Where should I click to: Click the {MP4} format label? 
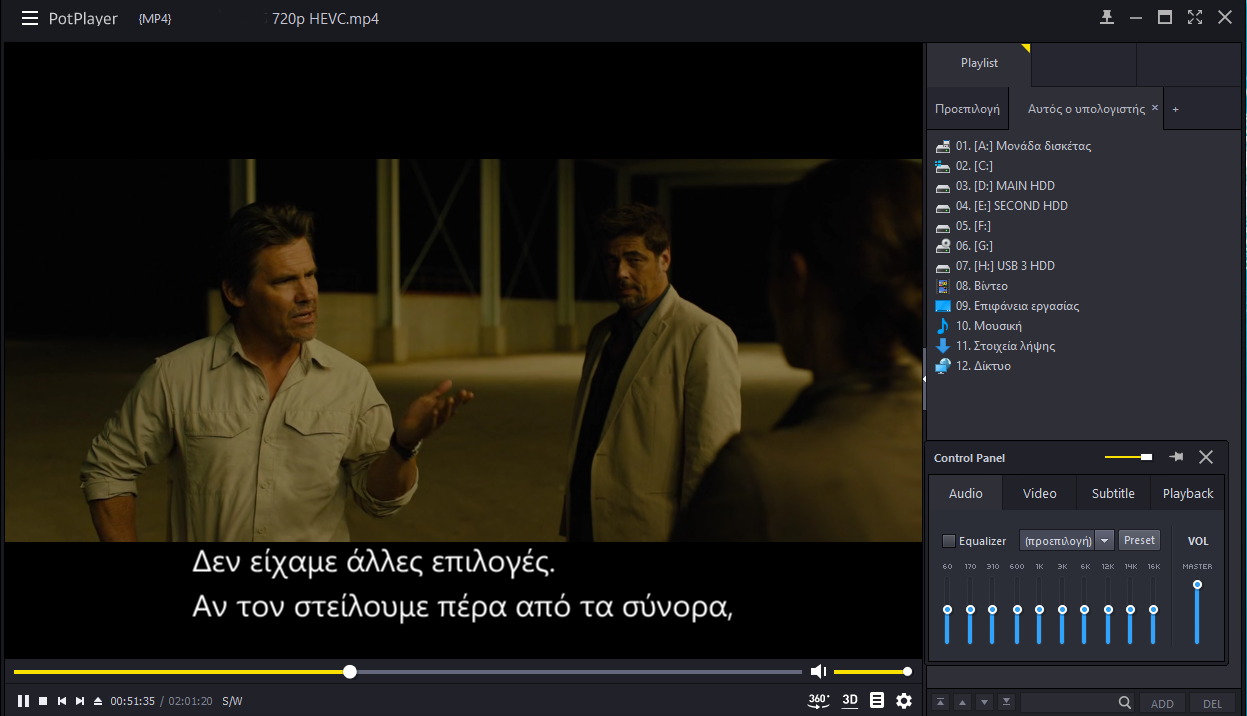point(154,19)
